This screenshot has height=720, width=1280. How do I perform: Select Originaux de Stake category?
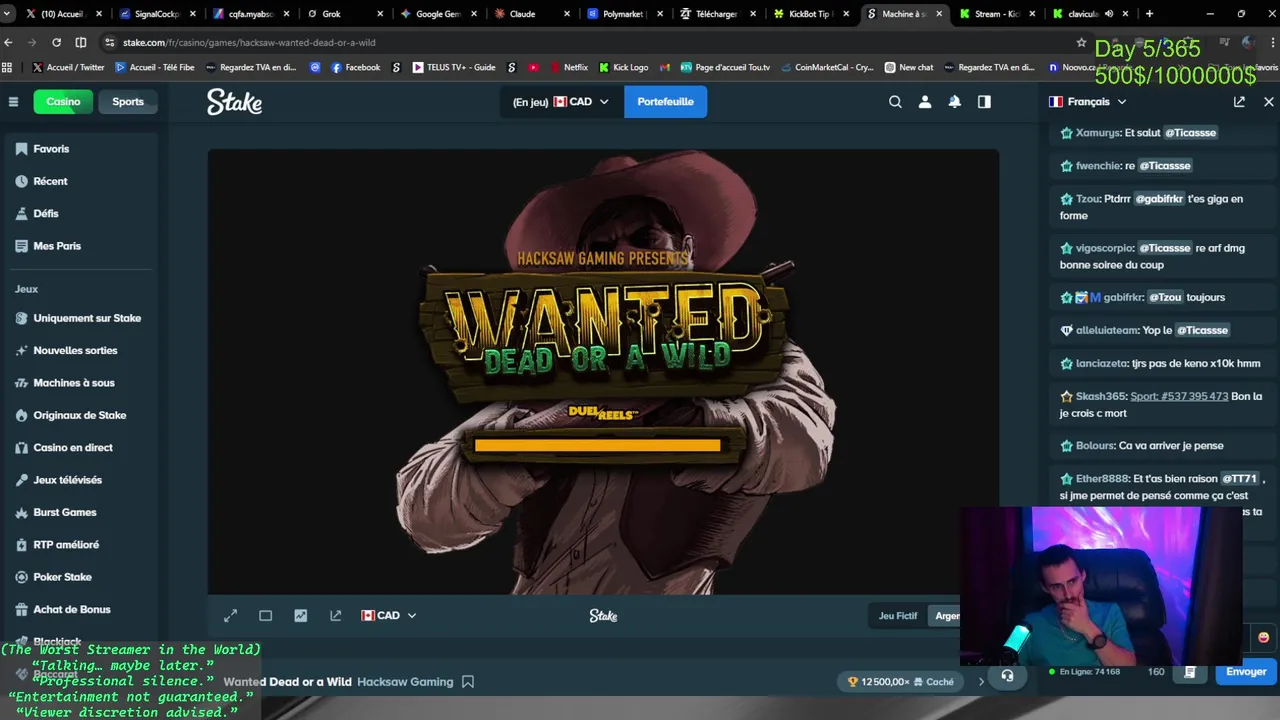(x=78, y=415)
